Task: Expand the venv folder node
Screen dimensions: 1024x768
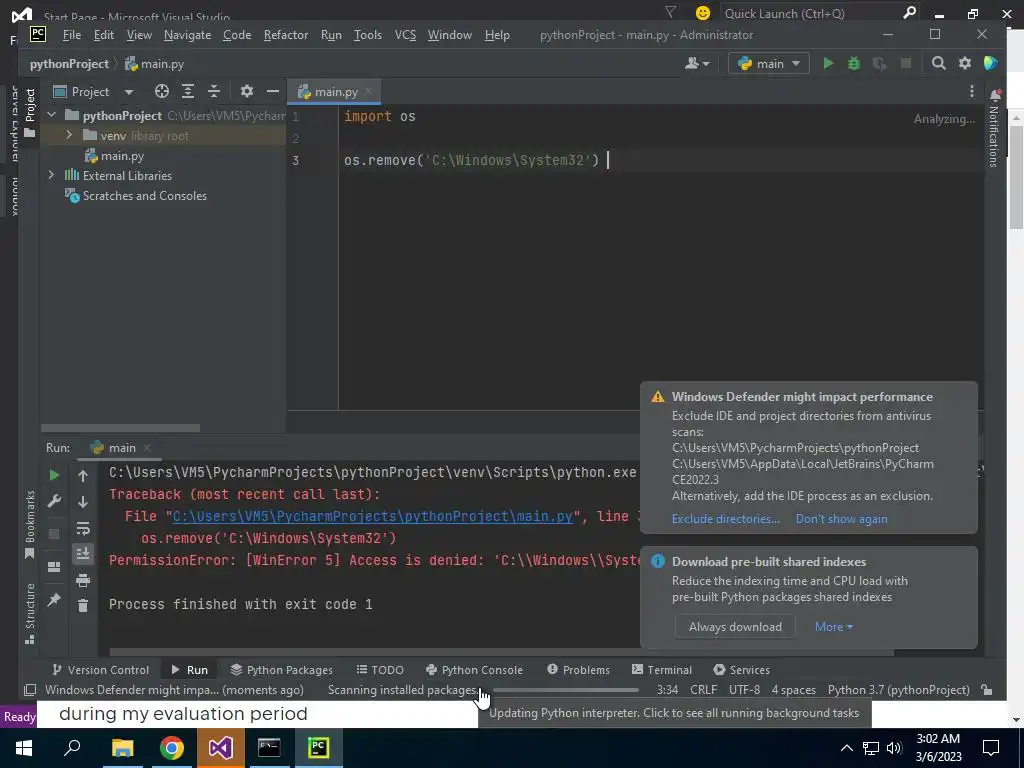Action: 69,135
